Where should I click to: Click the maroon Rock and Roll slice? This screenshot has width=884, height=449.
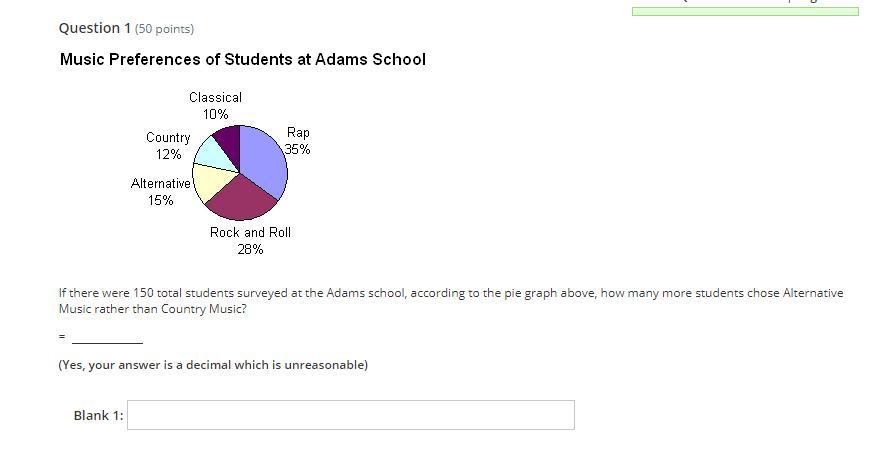[x=242, y=200]
